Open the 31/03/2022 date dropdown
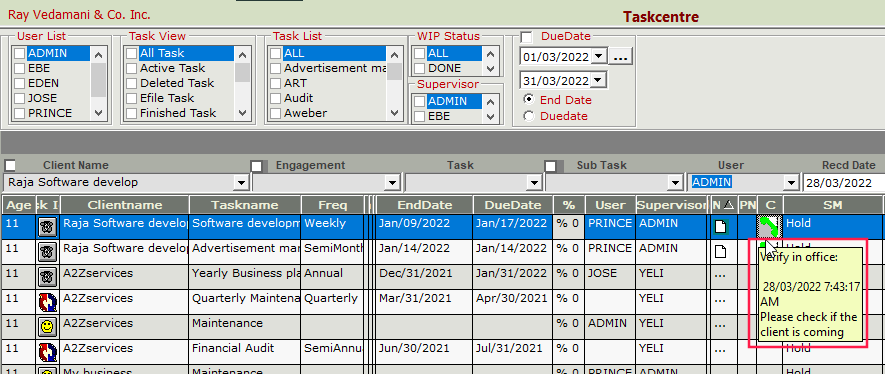885x374 pixels. tap(598, 80)
